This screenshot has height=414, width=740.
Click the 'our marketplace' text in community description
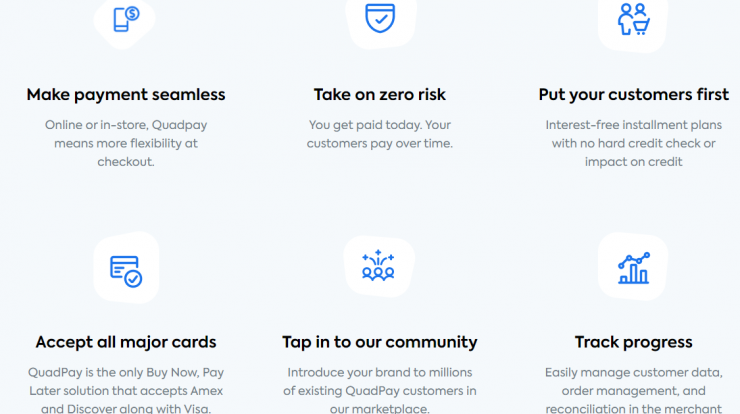(x=380, y=409)
